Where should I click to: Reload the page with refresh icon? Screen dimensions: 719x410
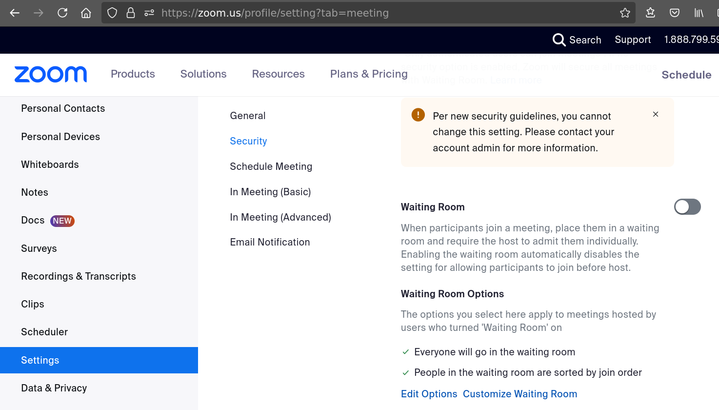point(62,13)
